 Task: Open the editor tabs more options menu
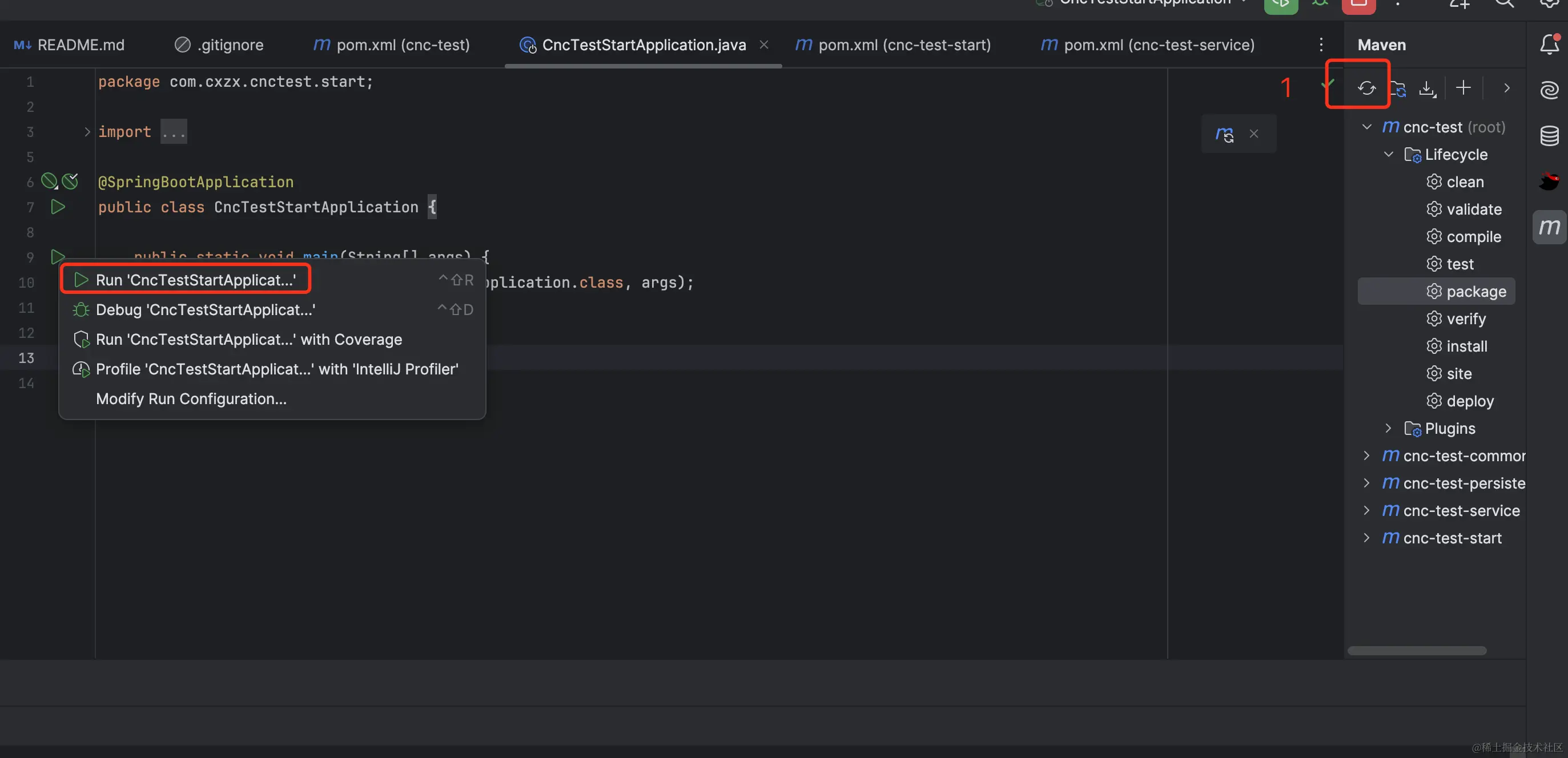pyautogui.click(x=1320, y=45)
